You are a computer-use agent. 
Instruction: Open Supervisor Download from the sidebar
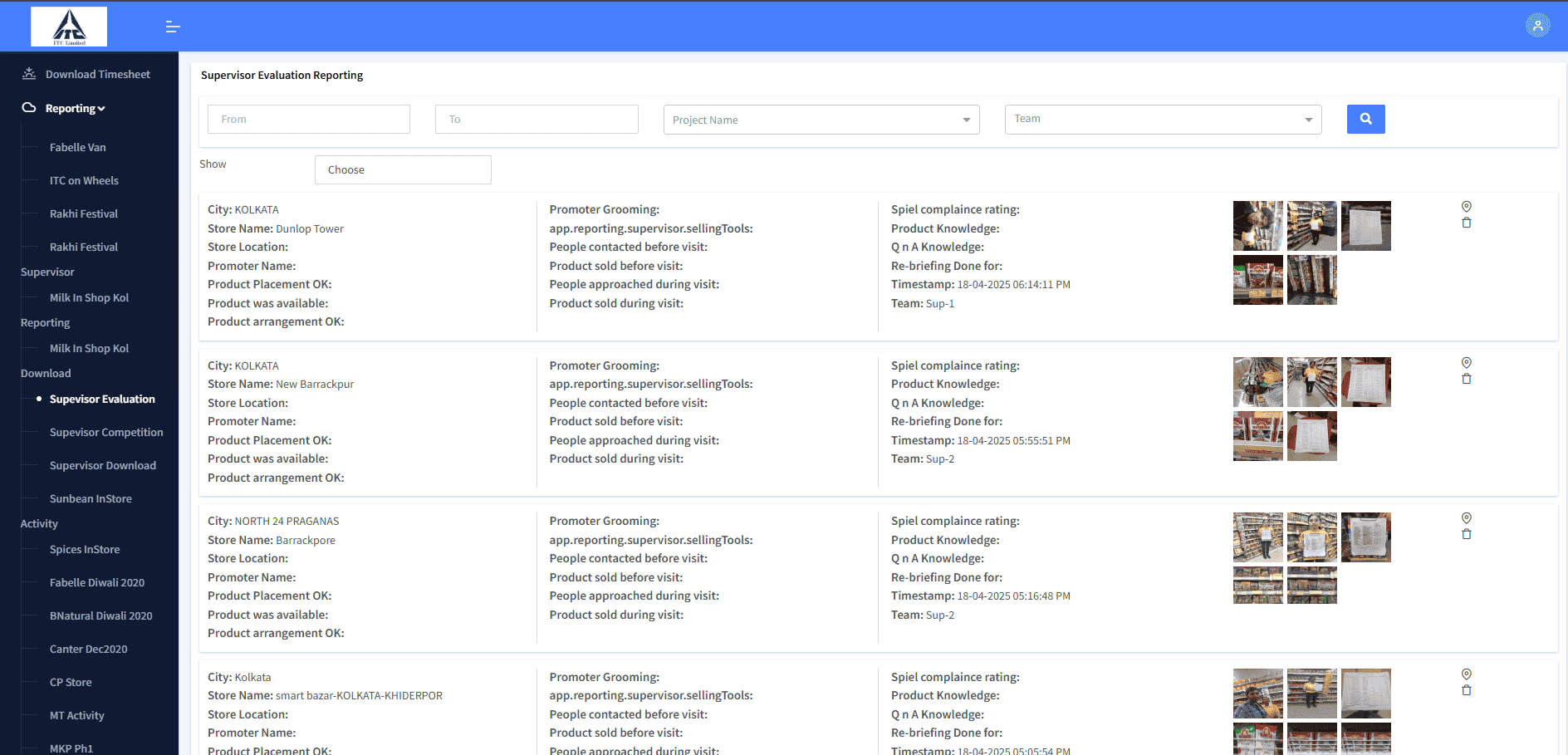click(x=103, y=465)
